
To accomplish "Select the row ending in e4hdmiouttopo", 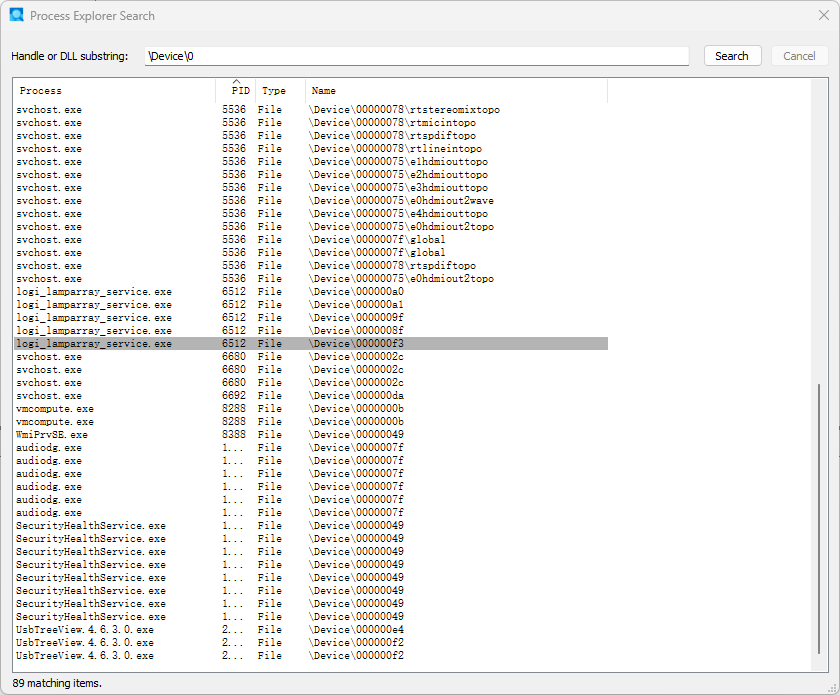I will [x=311, y=213].
